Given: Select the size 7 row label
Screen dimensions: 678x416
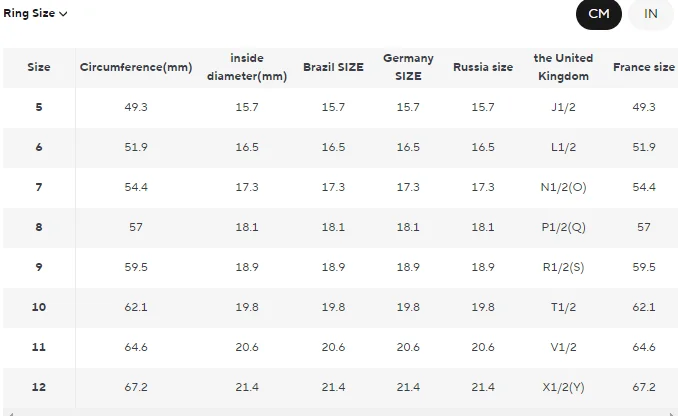Looking at the screenshot, I should pos(39,187).
